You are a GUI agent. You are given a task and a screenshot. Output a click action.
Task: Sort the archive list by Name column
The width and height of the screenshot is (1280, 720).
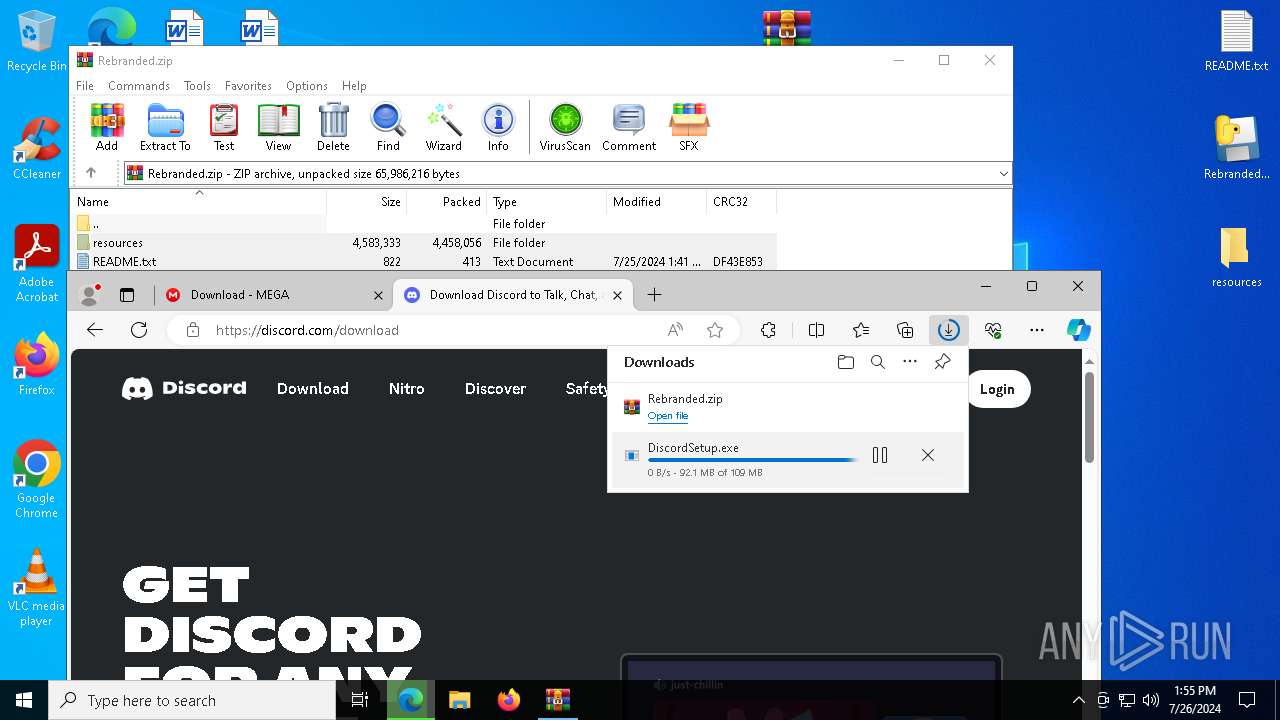click(x=199, y=201)
